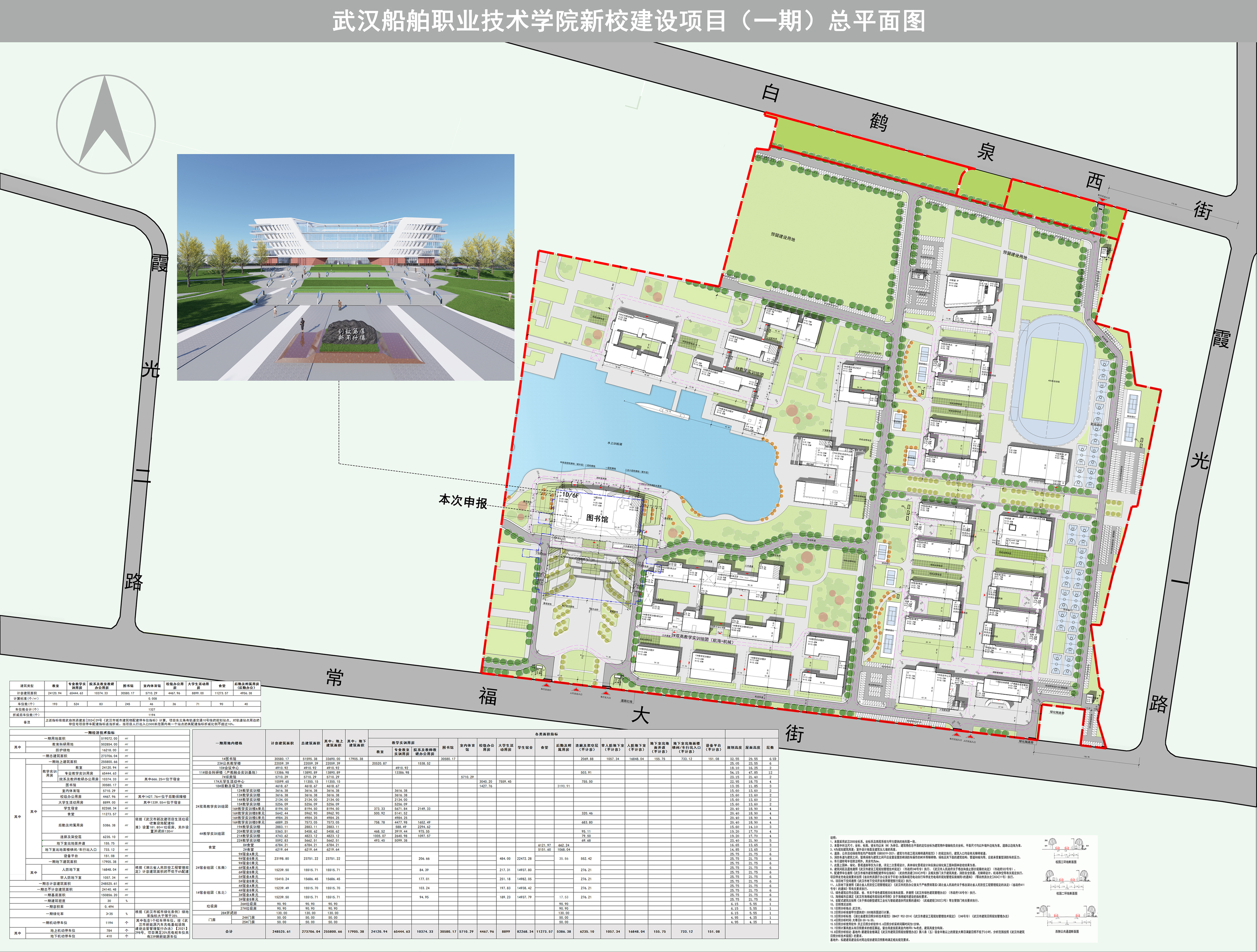The height and width of the screenshot is (952, 1257).
Task: Select the 519072.00 site area value
Action: (x=109, y=738)
